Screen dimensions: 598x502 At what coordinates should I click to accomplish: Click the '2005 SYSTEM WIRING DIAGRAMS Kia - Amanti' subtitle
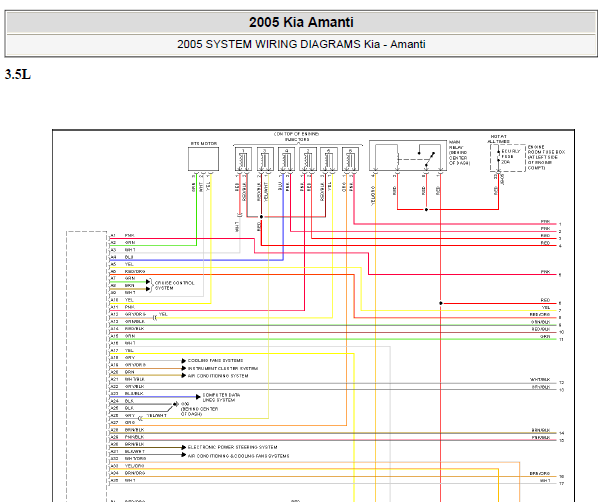(x=301, y=44)
